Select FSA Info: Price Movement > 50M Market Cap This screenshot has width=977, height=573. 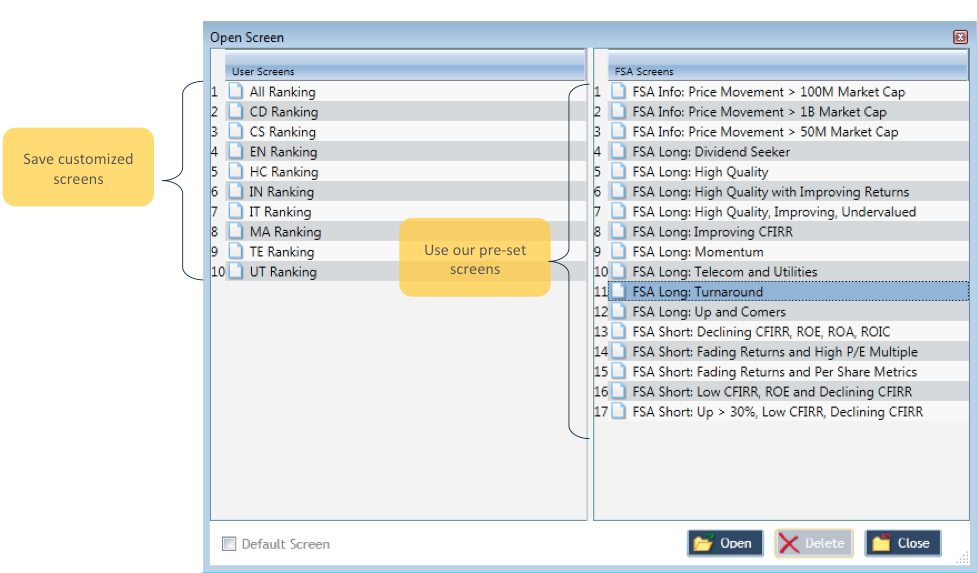tap(765, 132)
